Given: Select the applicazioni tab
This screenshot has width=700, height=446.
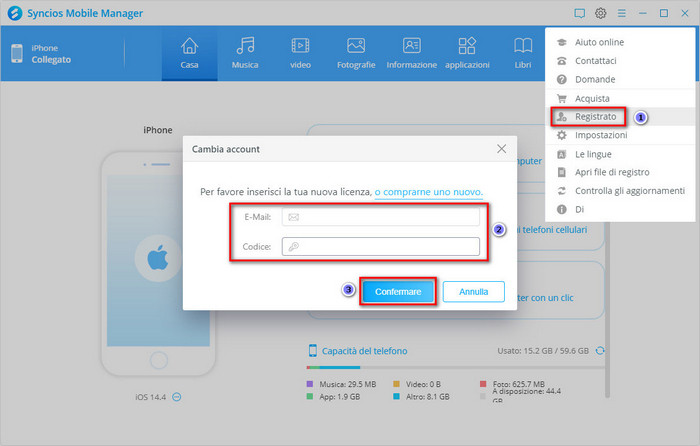Looking at the screenshot, I should pyautogui.click(x=467, y=54).
